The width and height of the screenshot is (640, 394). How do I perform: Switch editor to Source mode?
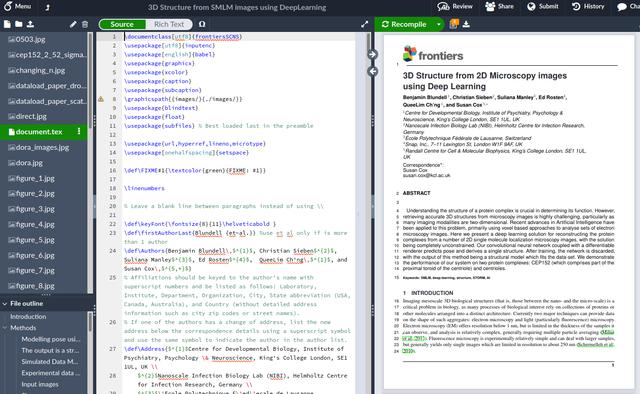(122, 24)
